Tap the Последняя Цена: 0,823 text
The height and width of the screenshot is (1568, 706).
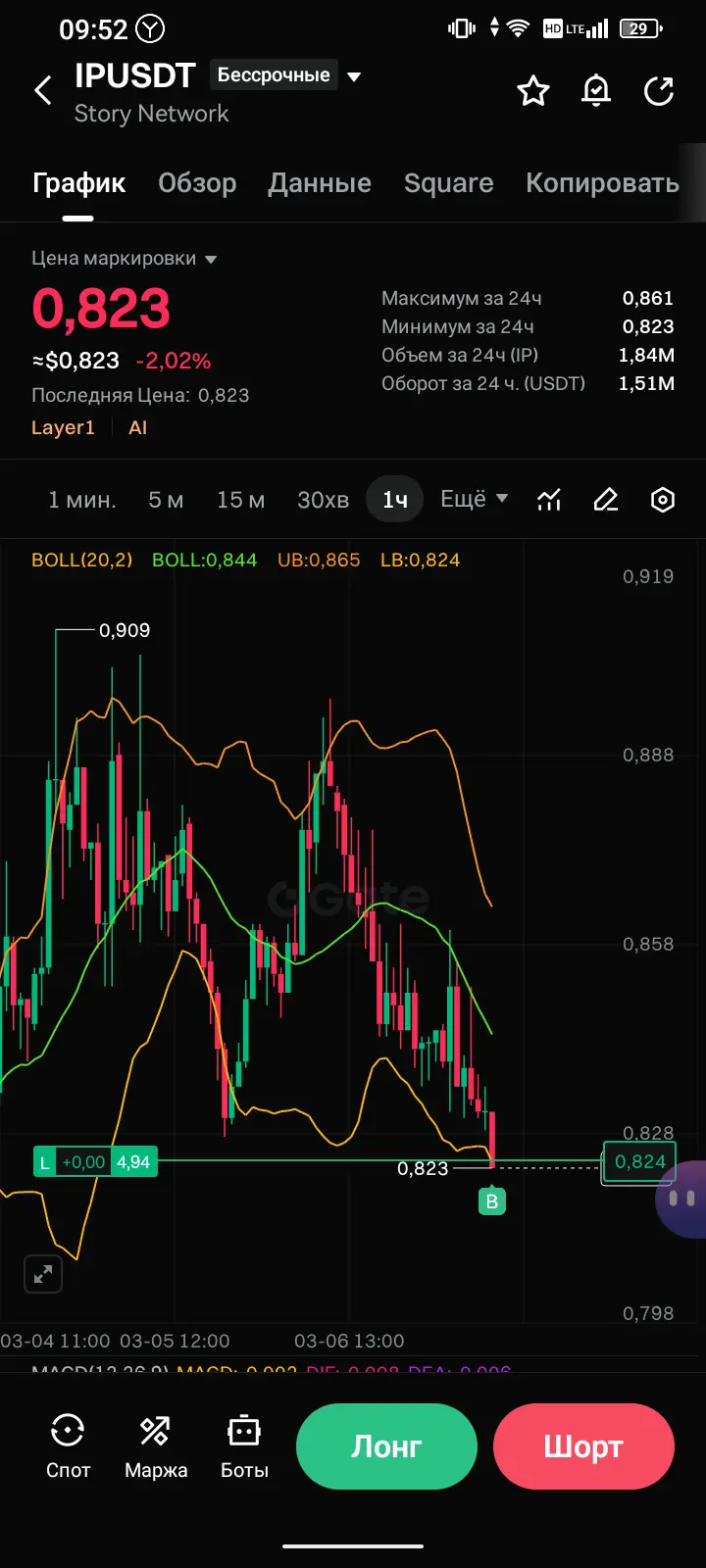[140, 395]
